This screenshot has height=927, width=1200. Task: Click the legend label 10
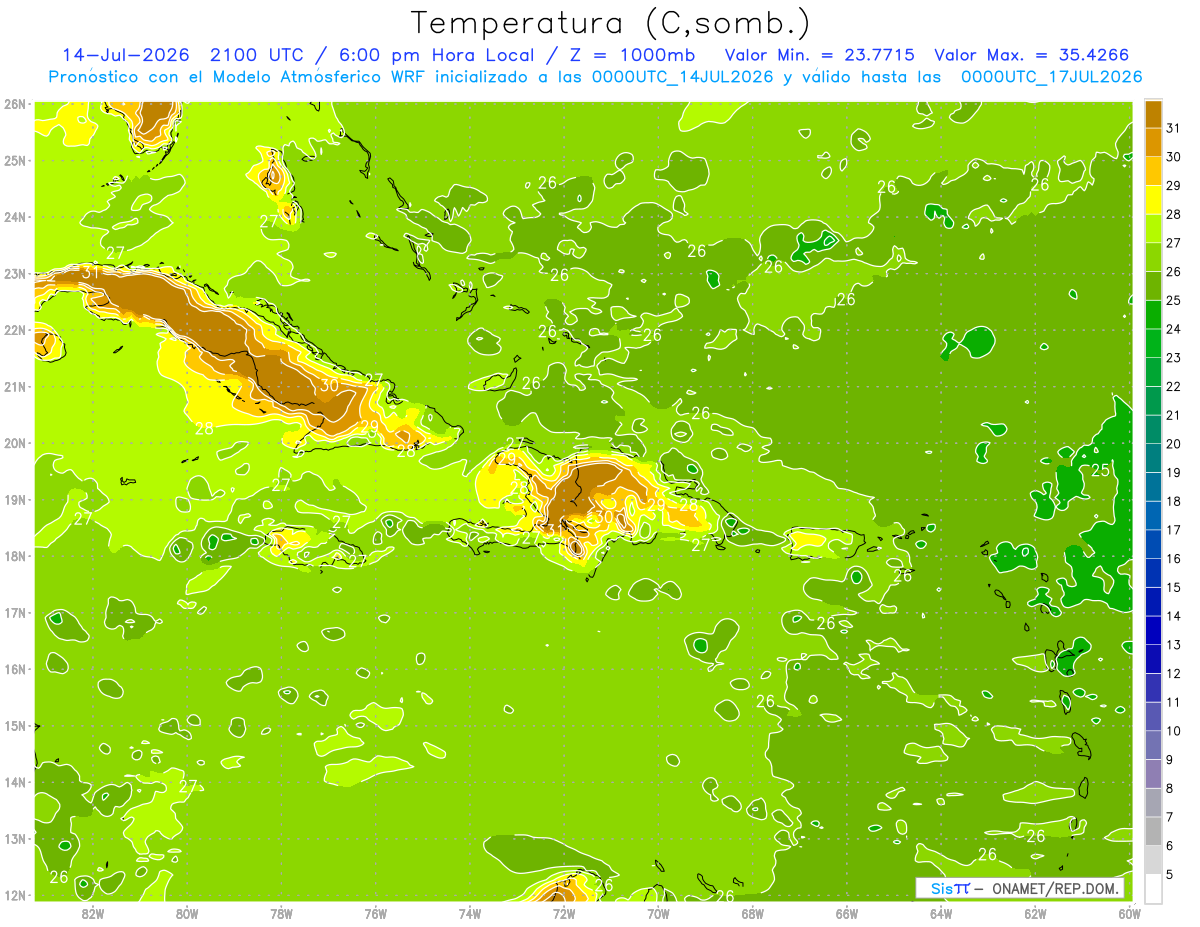pos(1173,731)
